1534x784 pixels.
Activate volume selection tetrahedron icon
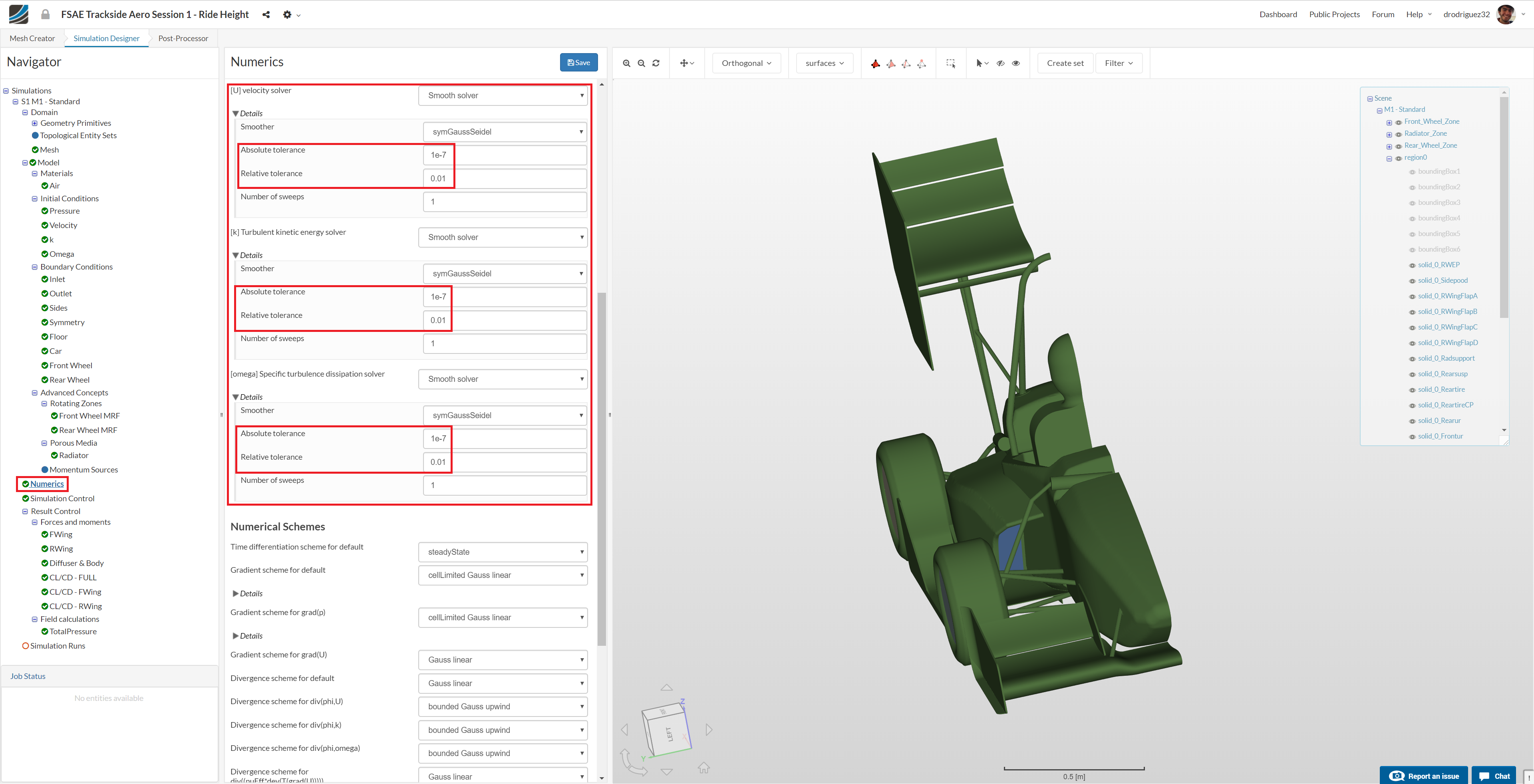tap(875, 63)
